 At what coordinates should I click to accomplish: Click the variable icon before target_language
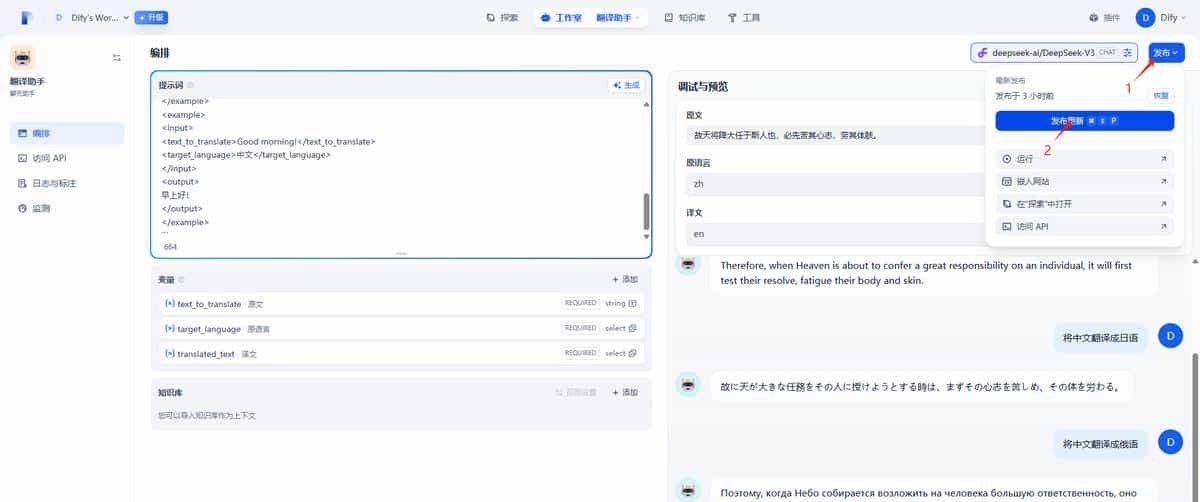(169, 328)
